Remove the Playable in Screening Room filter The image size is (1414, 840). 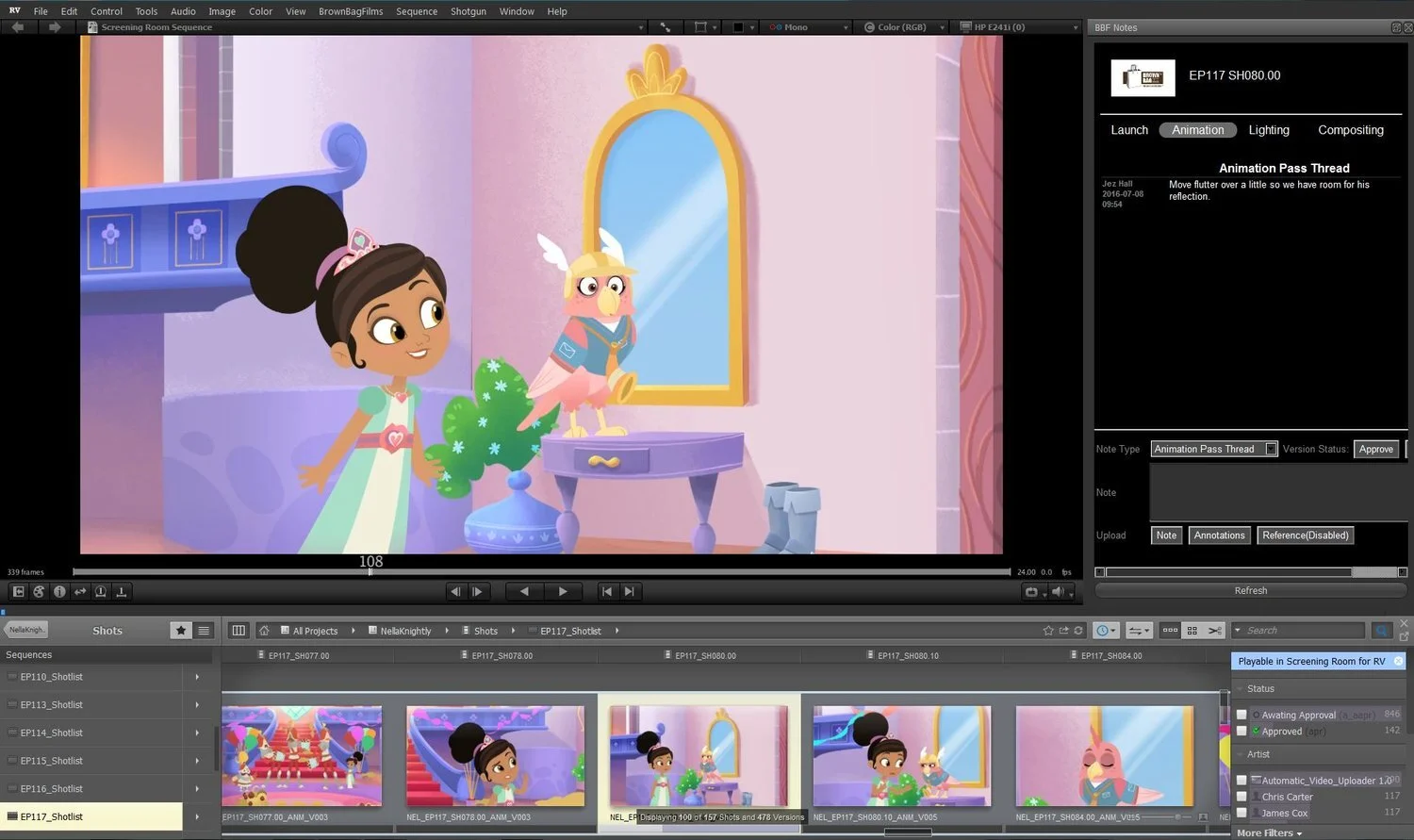(x=1398, y=661)
